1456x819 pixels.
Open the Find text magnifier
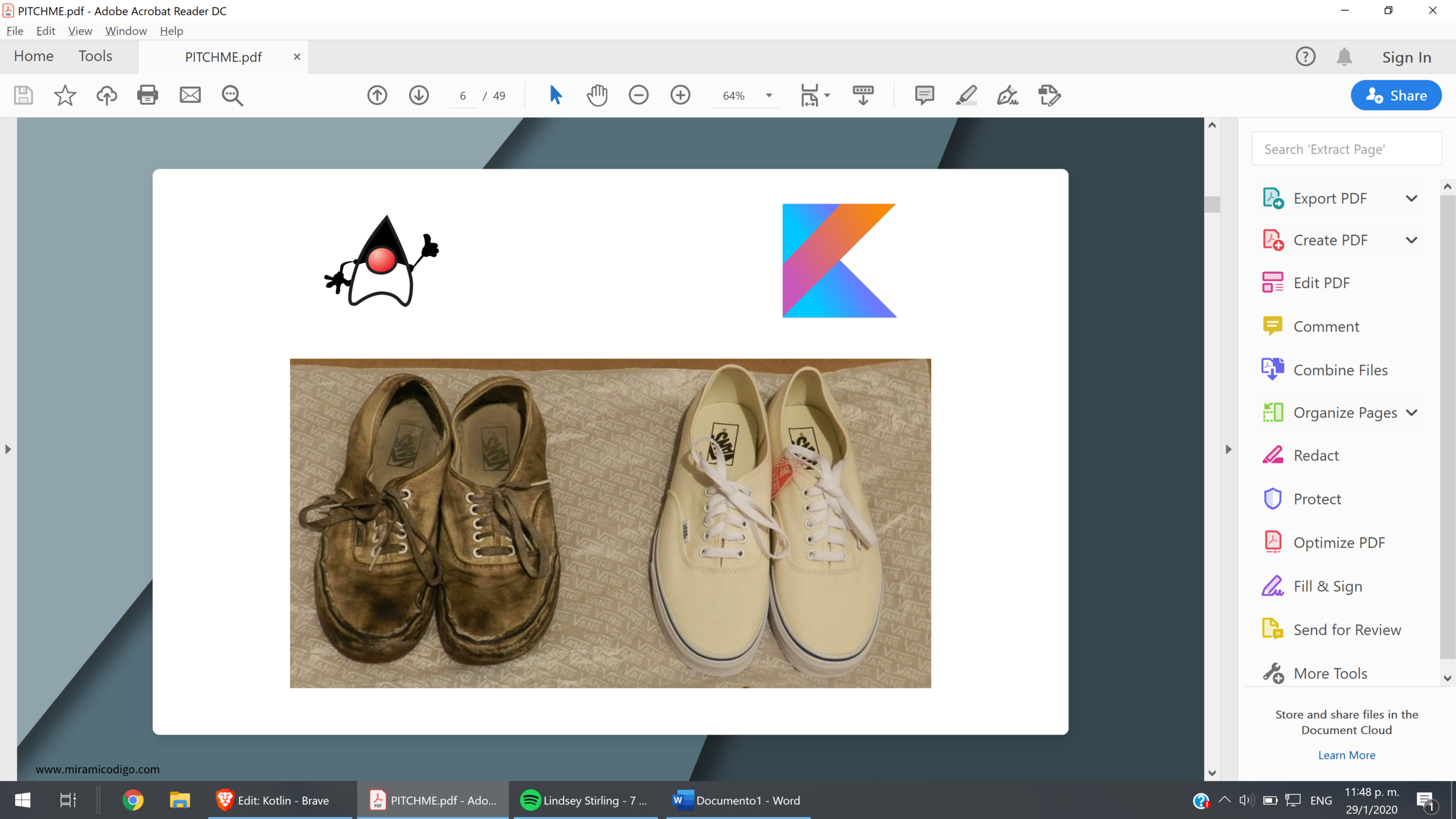[x=232, y=95]
